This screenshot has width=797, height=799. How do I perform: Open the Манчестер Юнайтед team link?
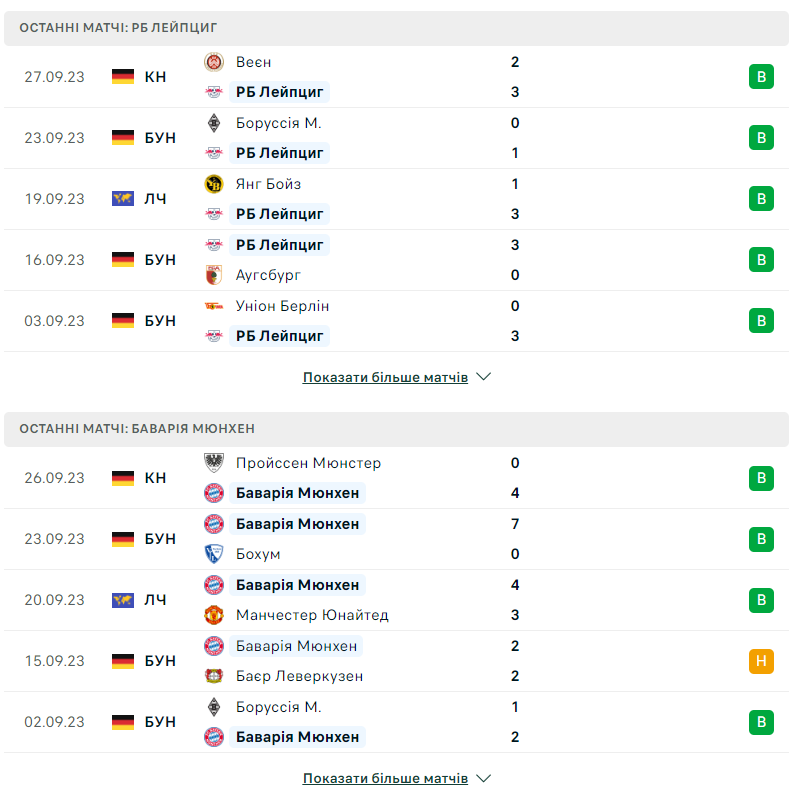click(312, 615)
